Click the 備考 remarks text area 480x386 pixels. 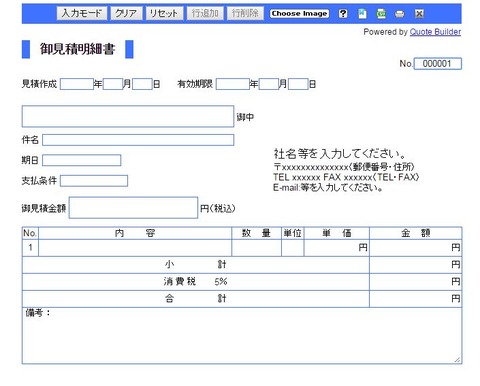pos(242,336)
